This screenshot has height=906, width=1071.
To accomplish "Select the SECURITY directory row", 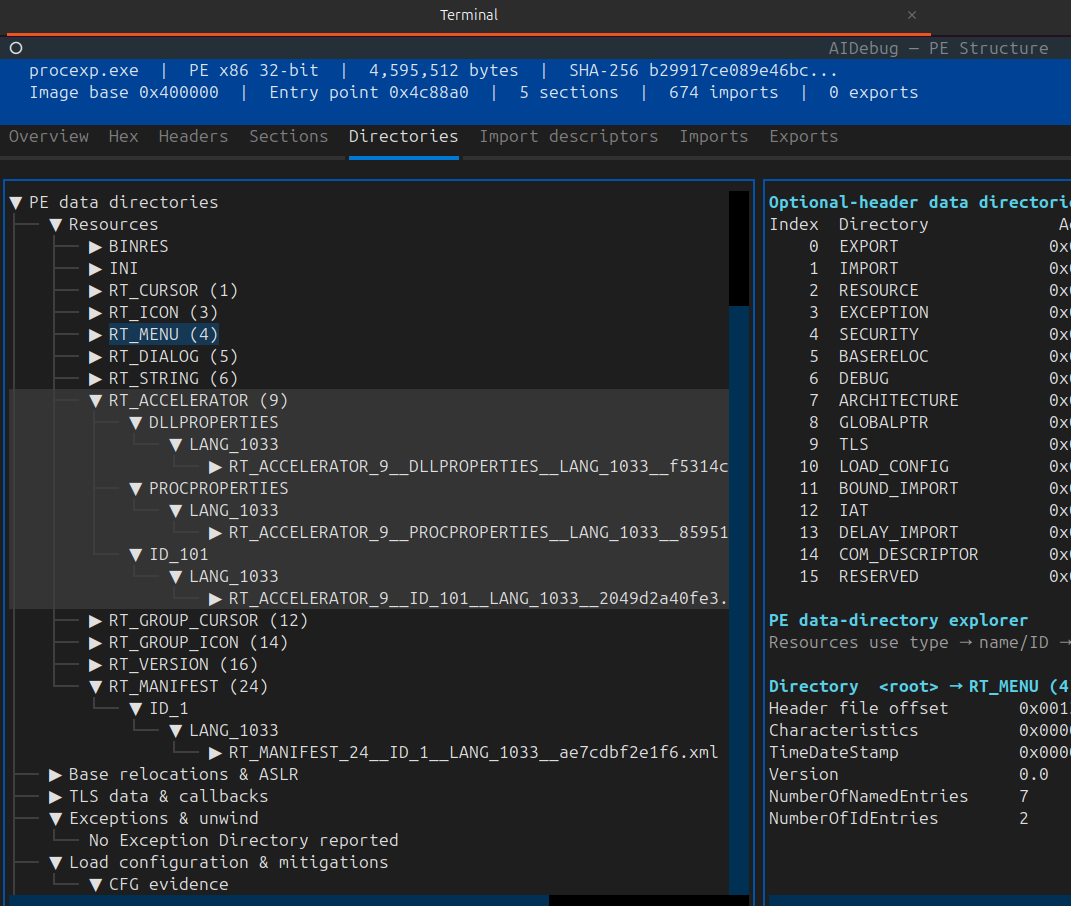I will coord(919,335).
